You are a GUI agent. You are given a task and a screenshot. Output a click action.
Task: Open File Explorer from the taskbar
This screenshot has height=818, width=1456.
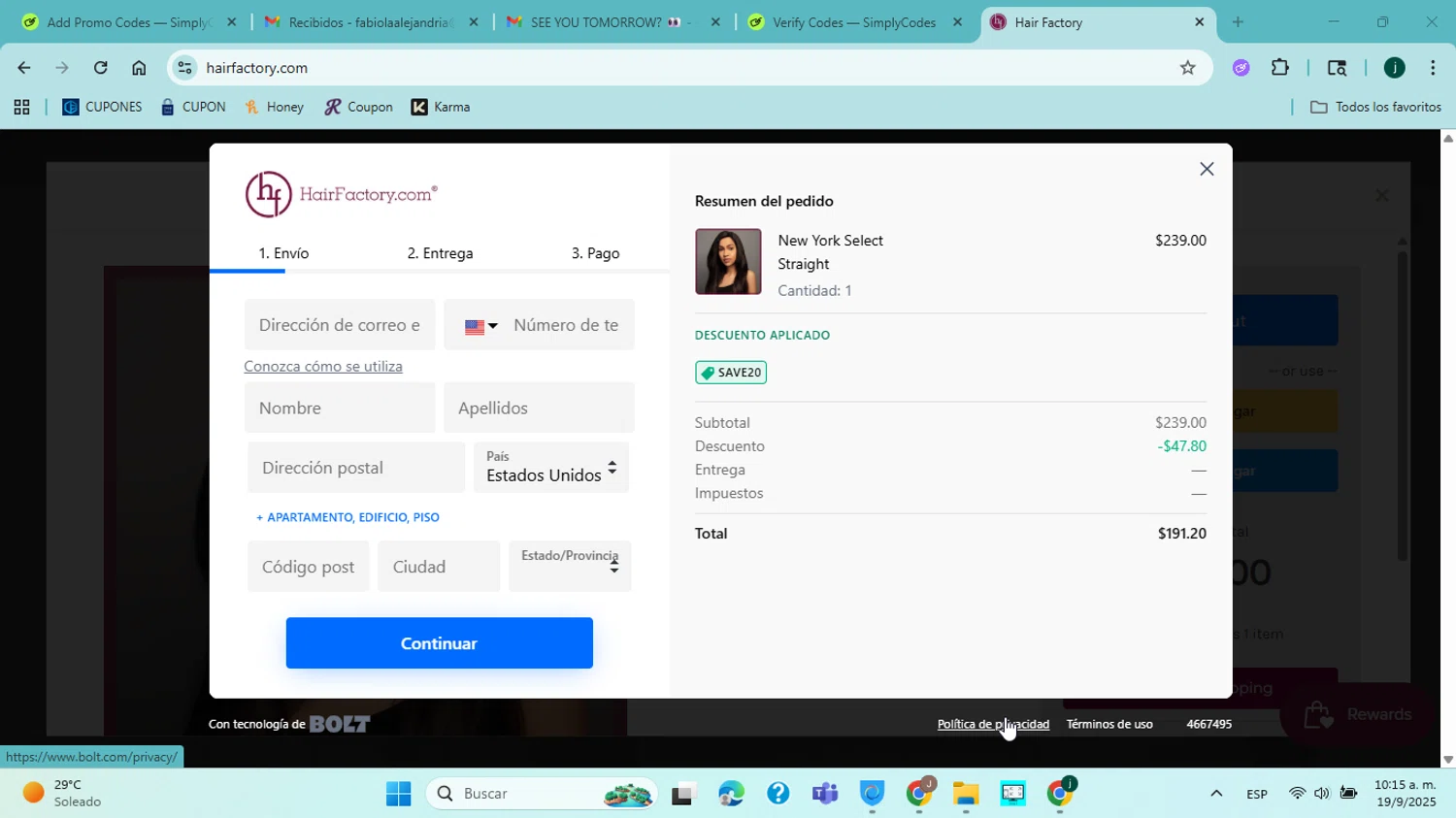tap(966, 794)
